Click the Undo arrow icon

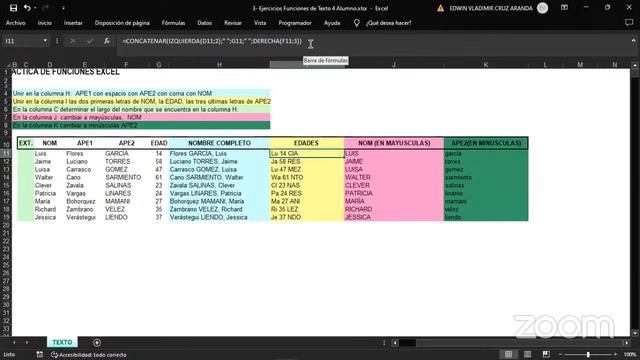pos(27,8)
